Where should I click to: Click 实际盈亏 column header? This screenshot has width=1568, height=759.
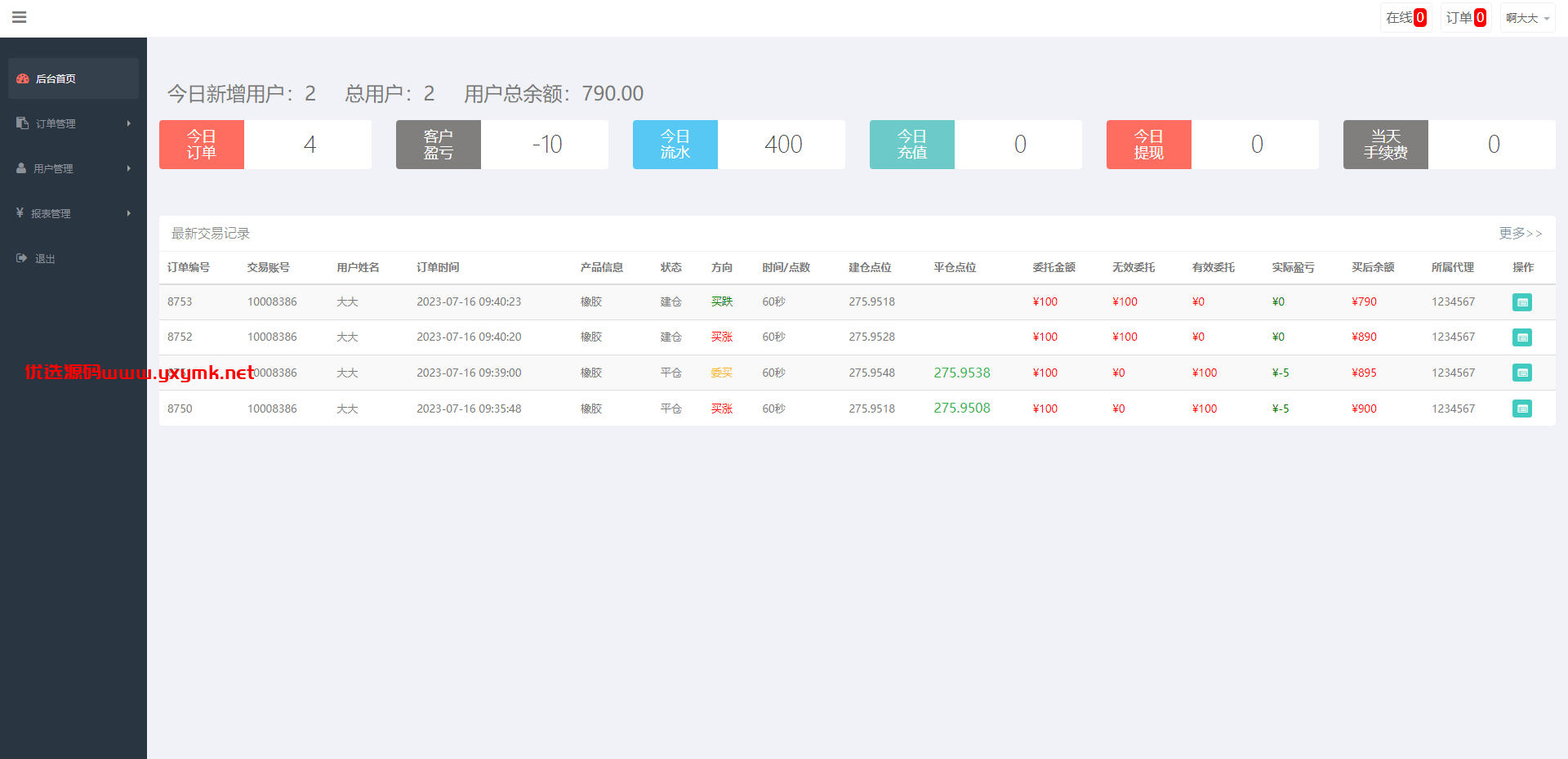(x=1294, y=267)
